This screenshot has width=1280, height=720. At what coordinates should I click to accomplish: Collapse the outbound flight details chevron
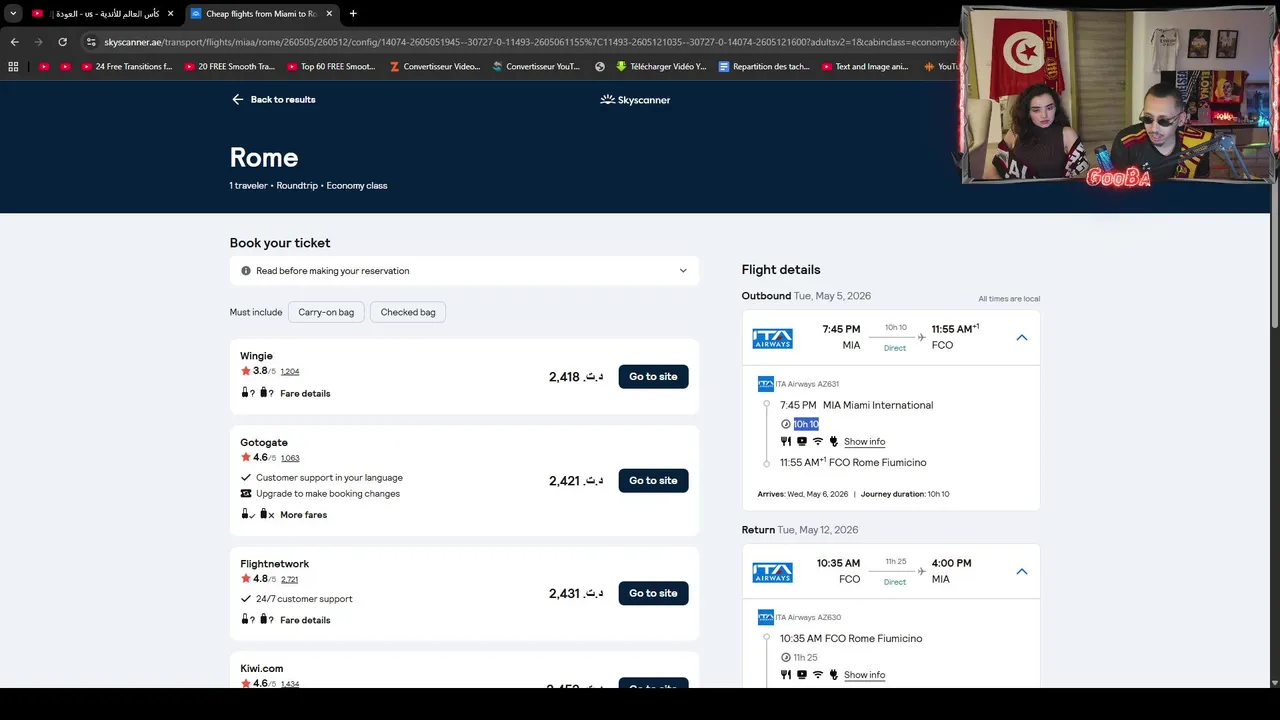(1022, 338)
